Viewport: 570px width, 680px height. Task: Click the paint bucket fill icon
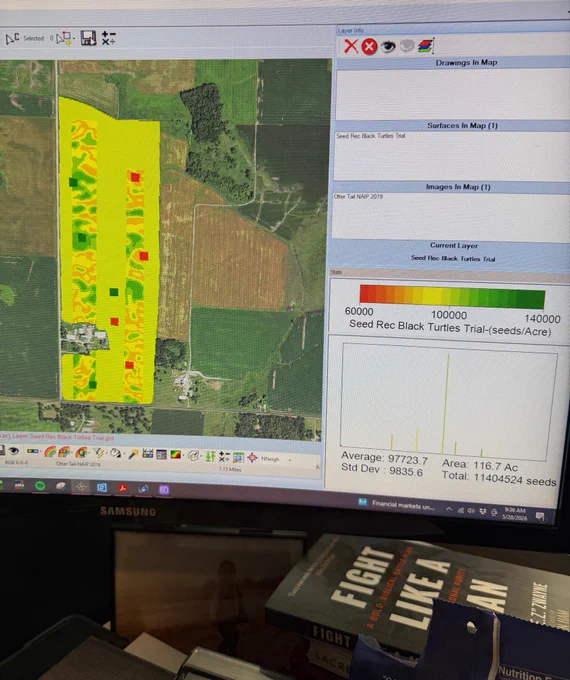(x=115, y=453)
